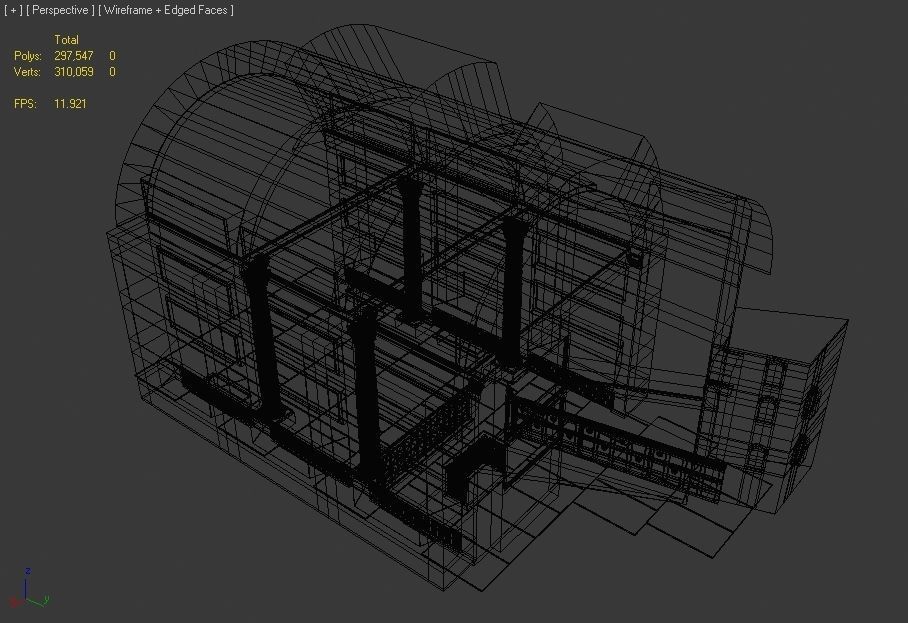908x623 pixels.
Task: Click the Polys: statistics label
Action: coord(28,56)
